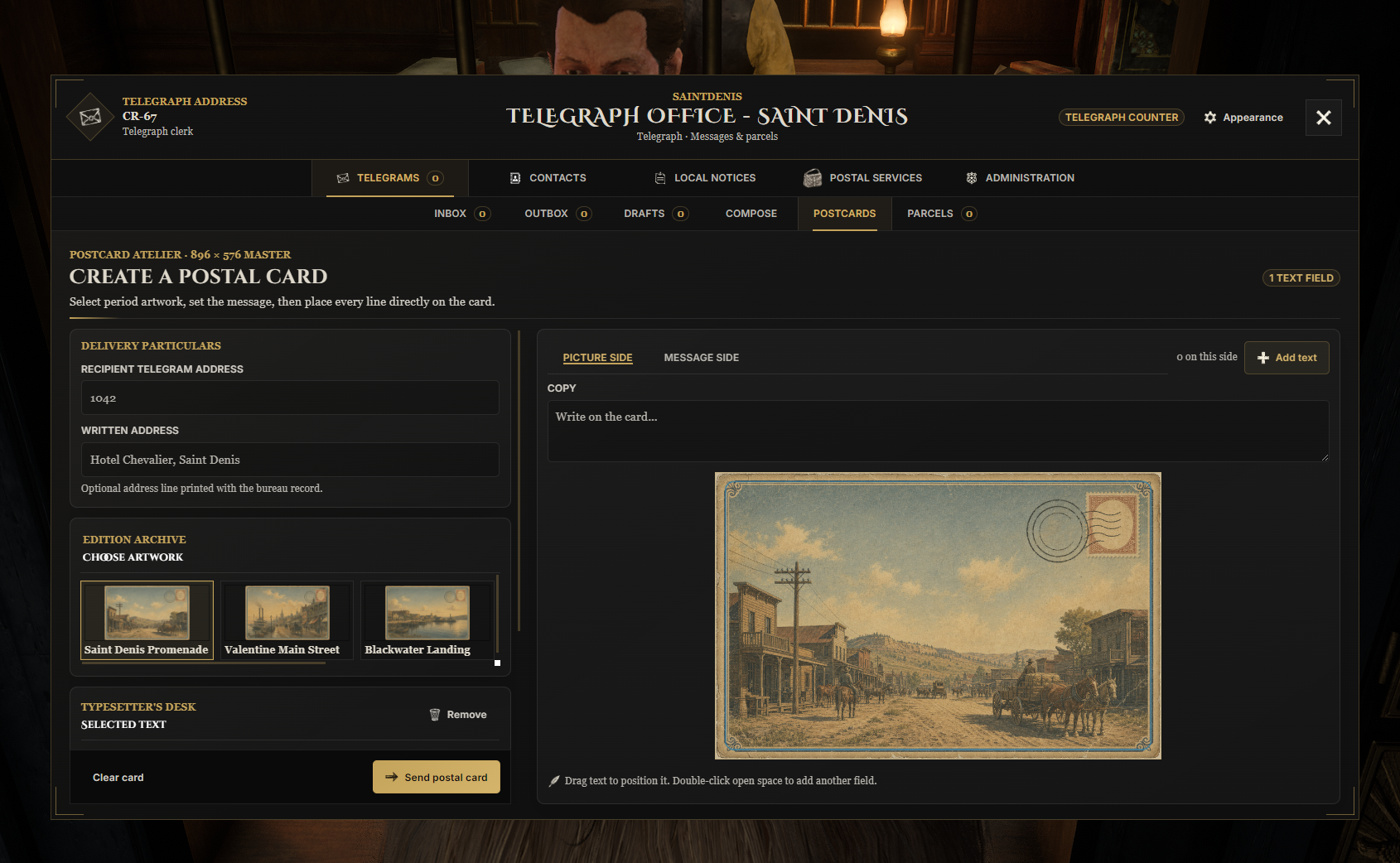Click the postcard preview image
This screenshot has width=1400, height=863.
(x=938, y=615)
